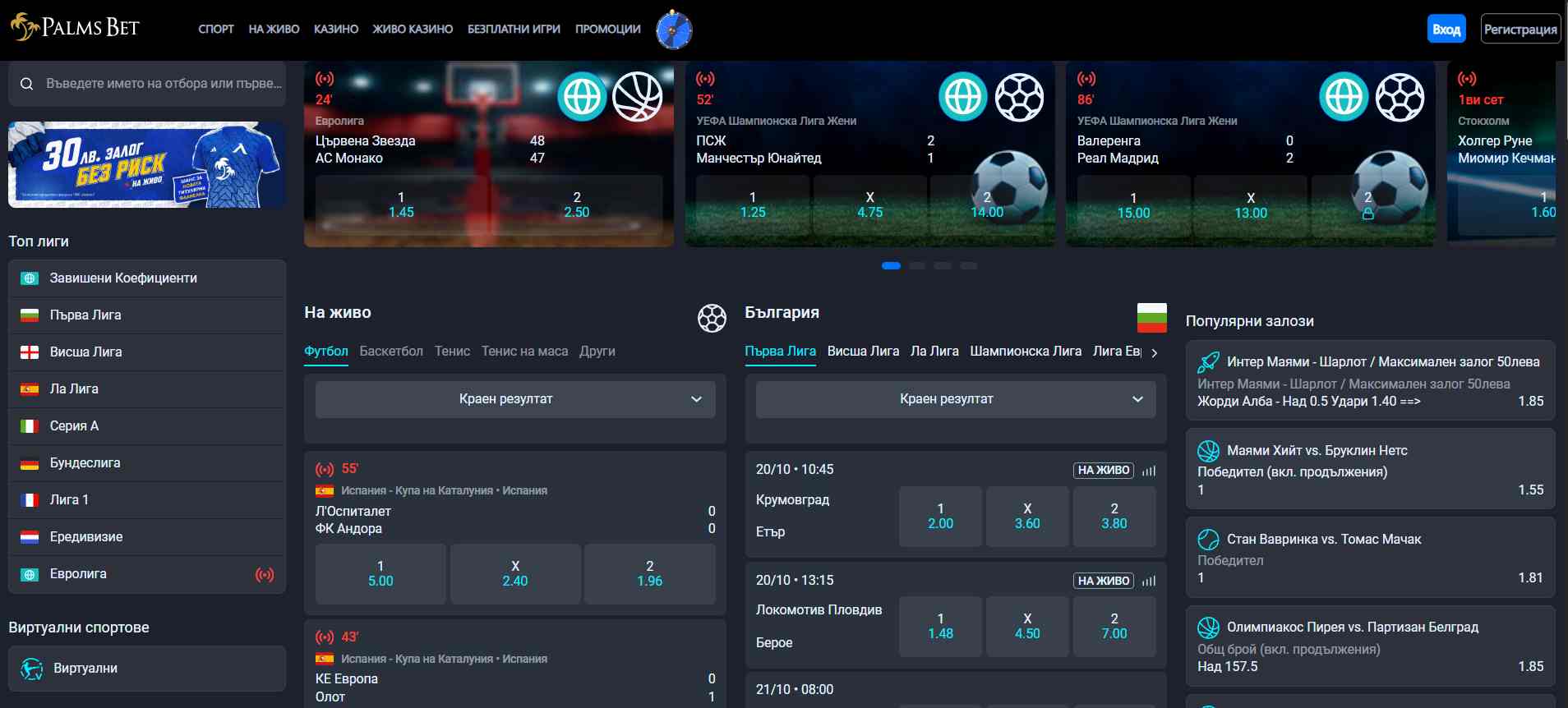Open the Palms Bet logo home link
The height and width of the screenshot is (708, 1568).
(x=75, y=28)
